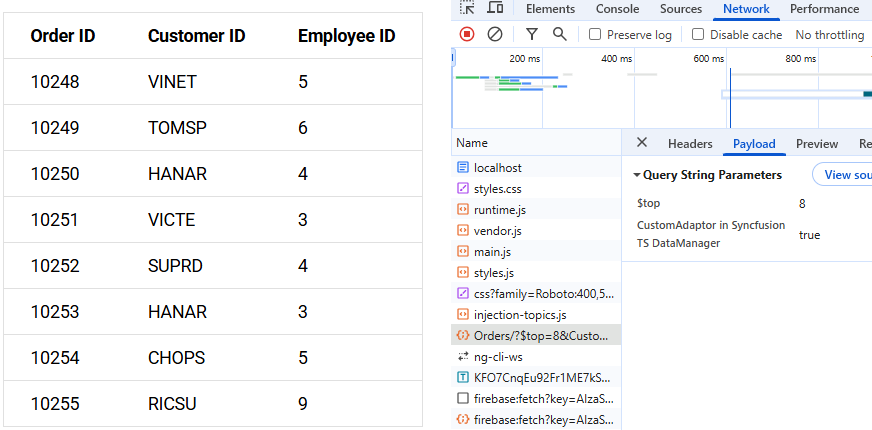Clear the network log
This screenshot has height=430, width=872.
point(495,34)
